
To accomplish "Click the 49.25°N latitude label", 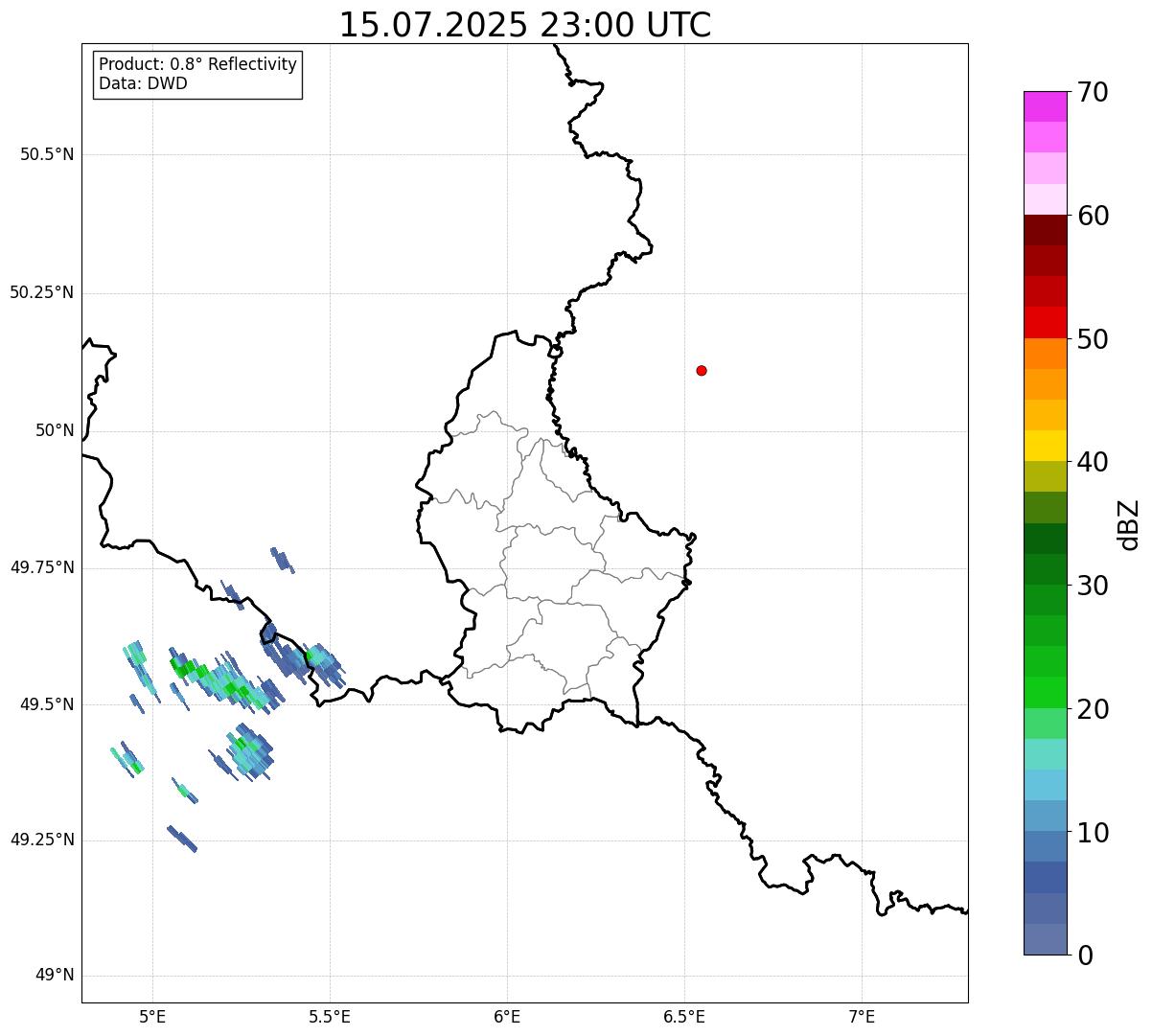I will tap(42, 840).
